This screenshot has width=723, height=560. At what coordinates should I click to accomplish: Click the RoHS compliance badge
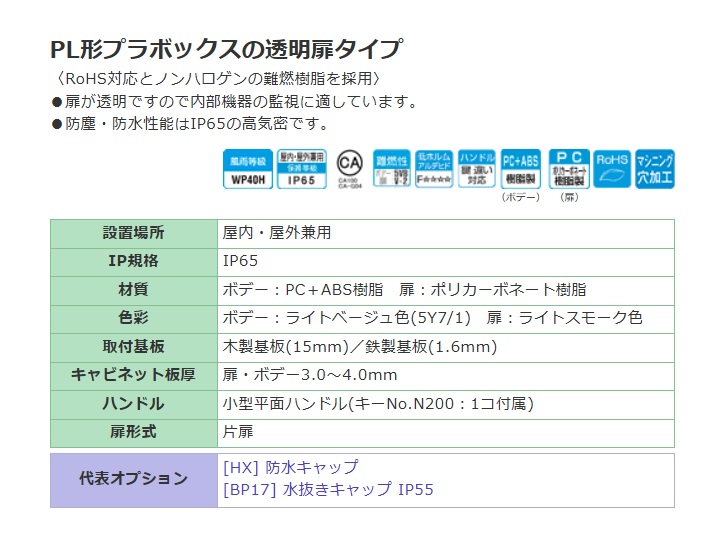pos(611,168)
